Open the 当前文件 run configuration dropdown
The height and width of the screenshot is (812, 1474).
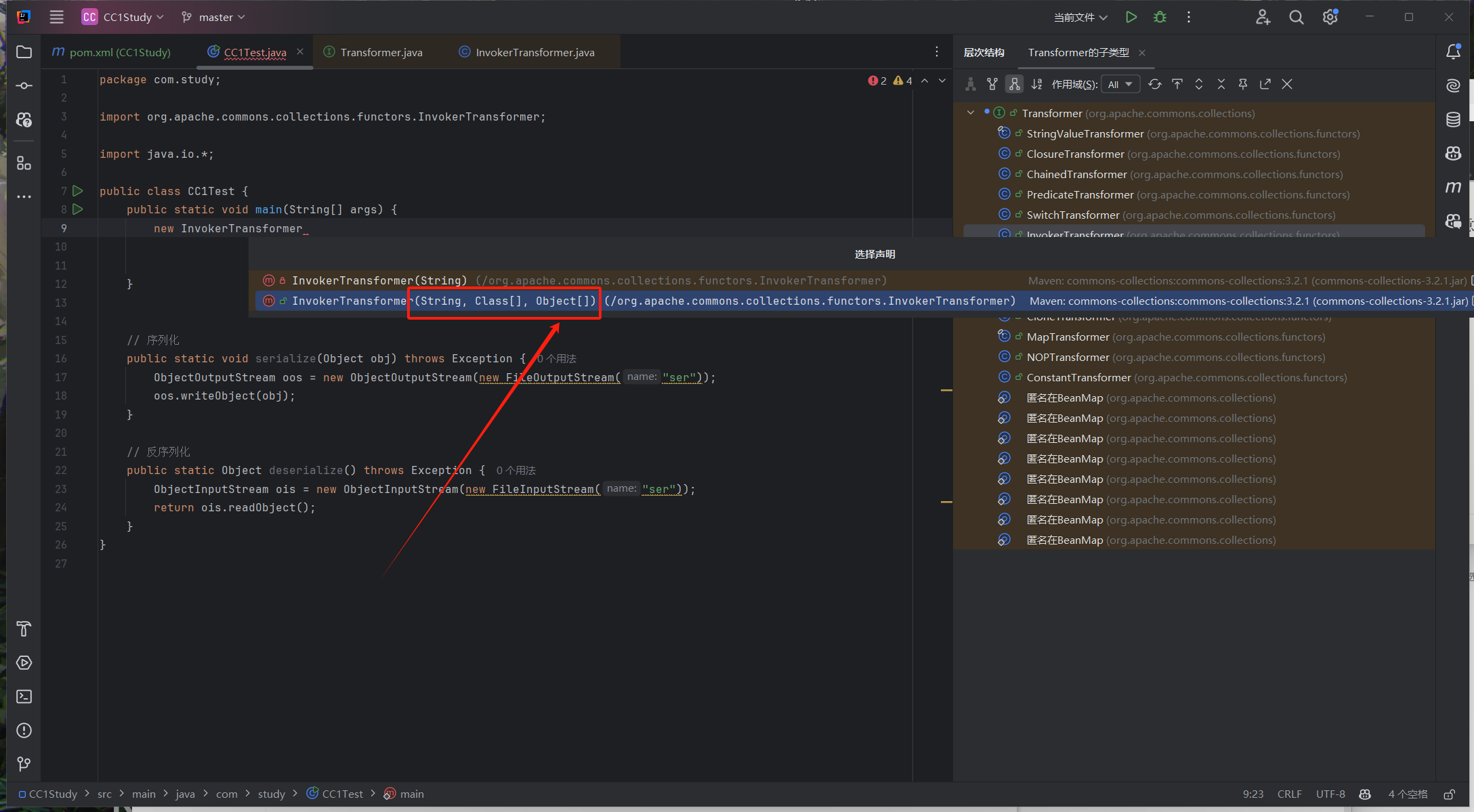[1080, 17]
